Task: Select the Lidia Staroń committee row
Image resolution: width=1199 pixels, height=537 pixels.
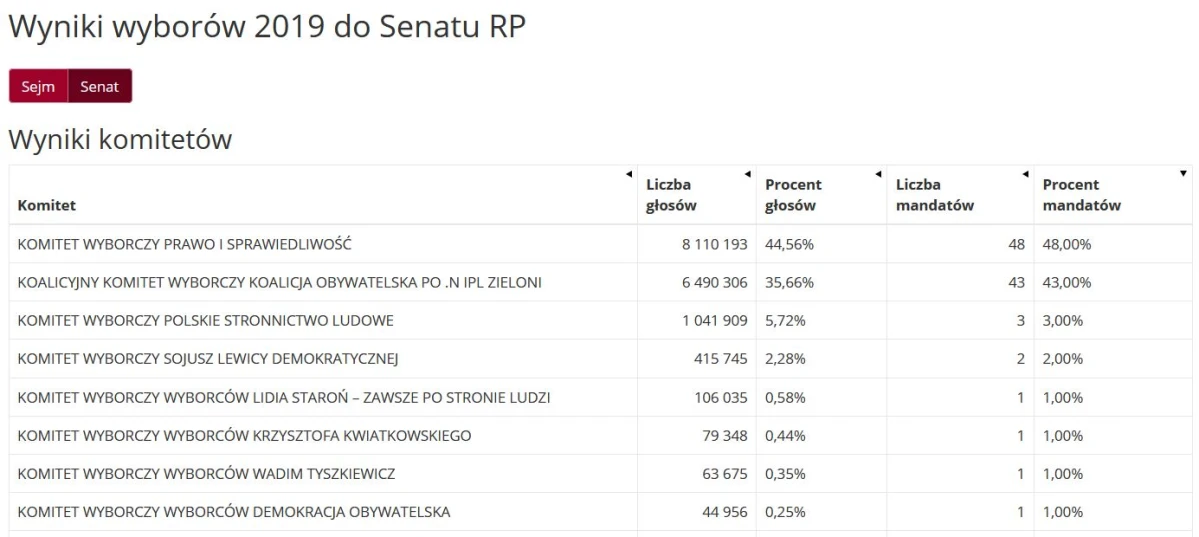Action: point(600,397)
